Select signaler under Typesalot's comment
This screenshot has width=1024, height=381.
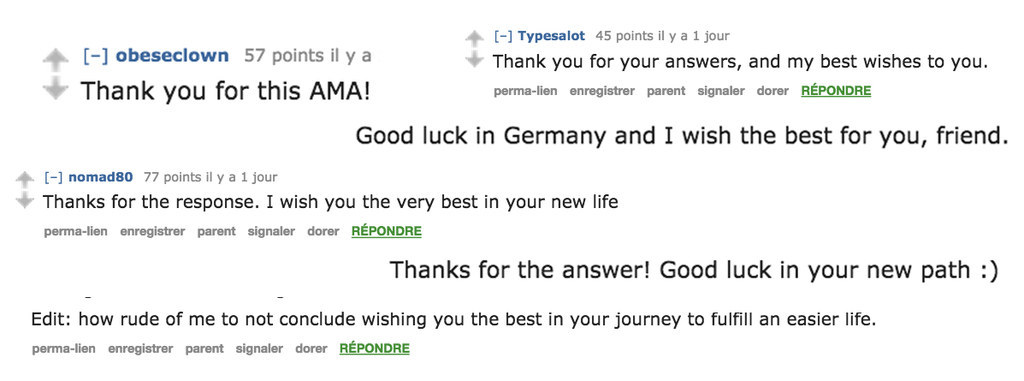pos(721,91)
